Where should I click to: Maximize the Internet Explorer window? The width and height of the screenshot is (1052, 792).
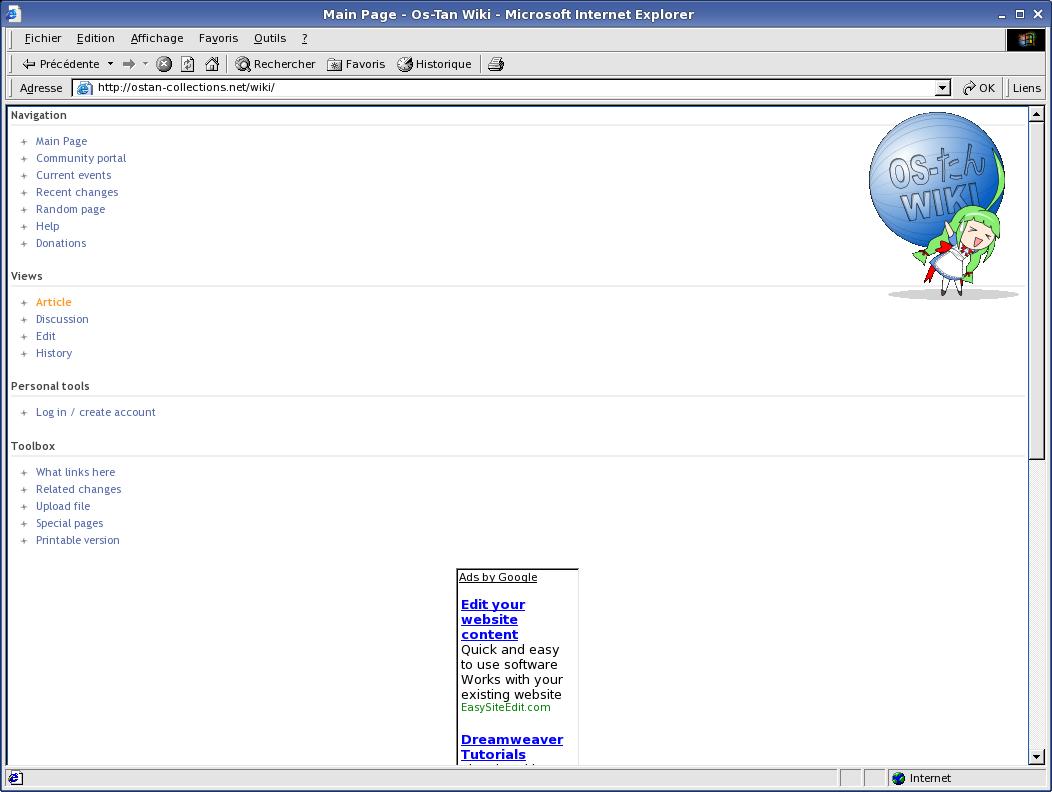(x=1020, y=14)
